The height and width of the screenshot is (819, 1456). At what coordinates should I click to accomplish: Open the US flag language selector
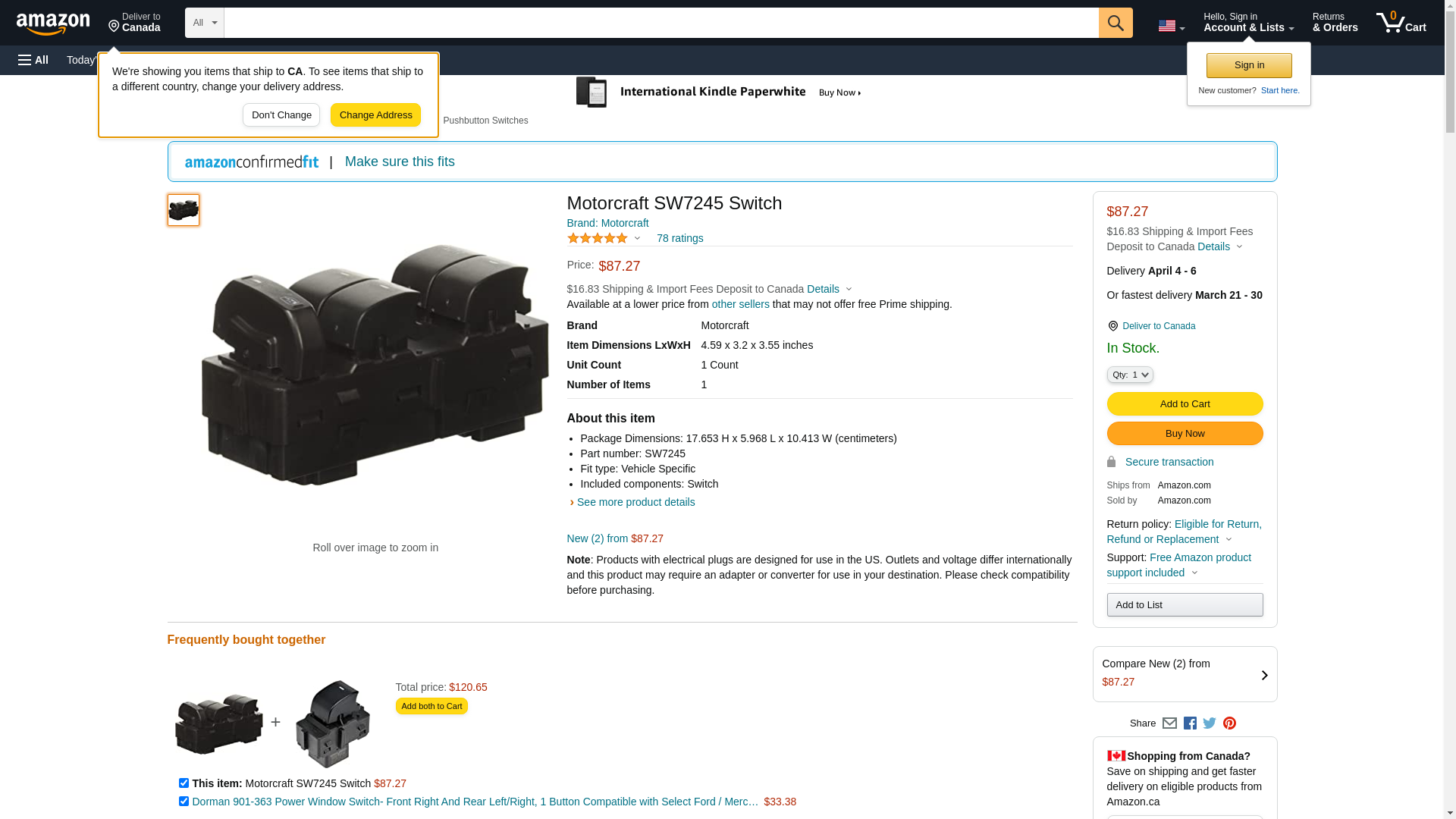1171,27
